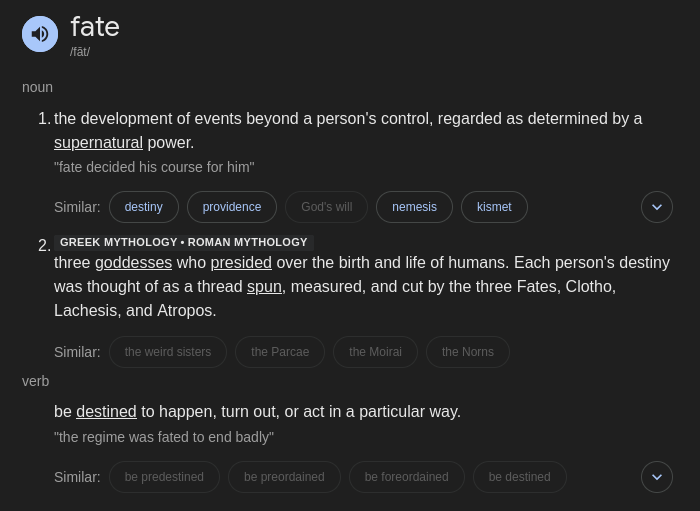
Task: Click the 'be foreordained' synonym chip
Action: click(x=406, y=477)
